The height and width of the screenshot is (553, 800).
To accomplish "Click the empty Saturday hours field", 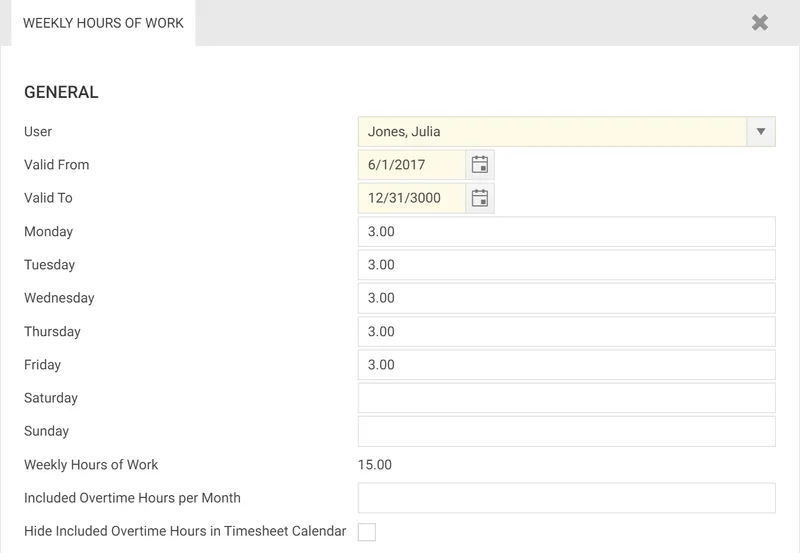I will [x=566, y=398].
